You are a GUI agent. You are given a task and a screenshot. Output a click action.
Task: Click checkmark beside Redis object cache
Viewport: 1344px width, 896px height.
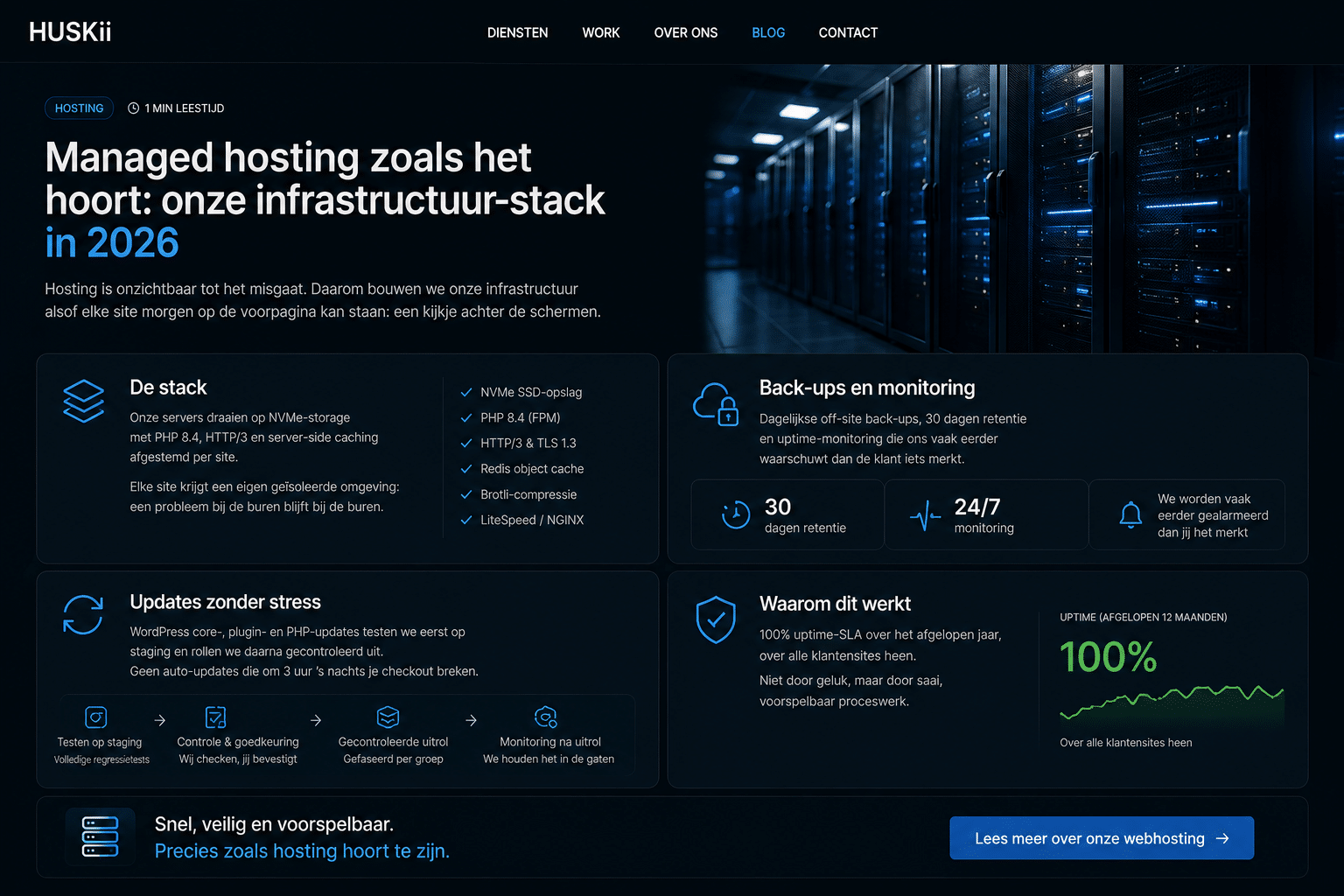click(466, 469)
